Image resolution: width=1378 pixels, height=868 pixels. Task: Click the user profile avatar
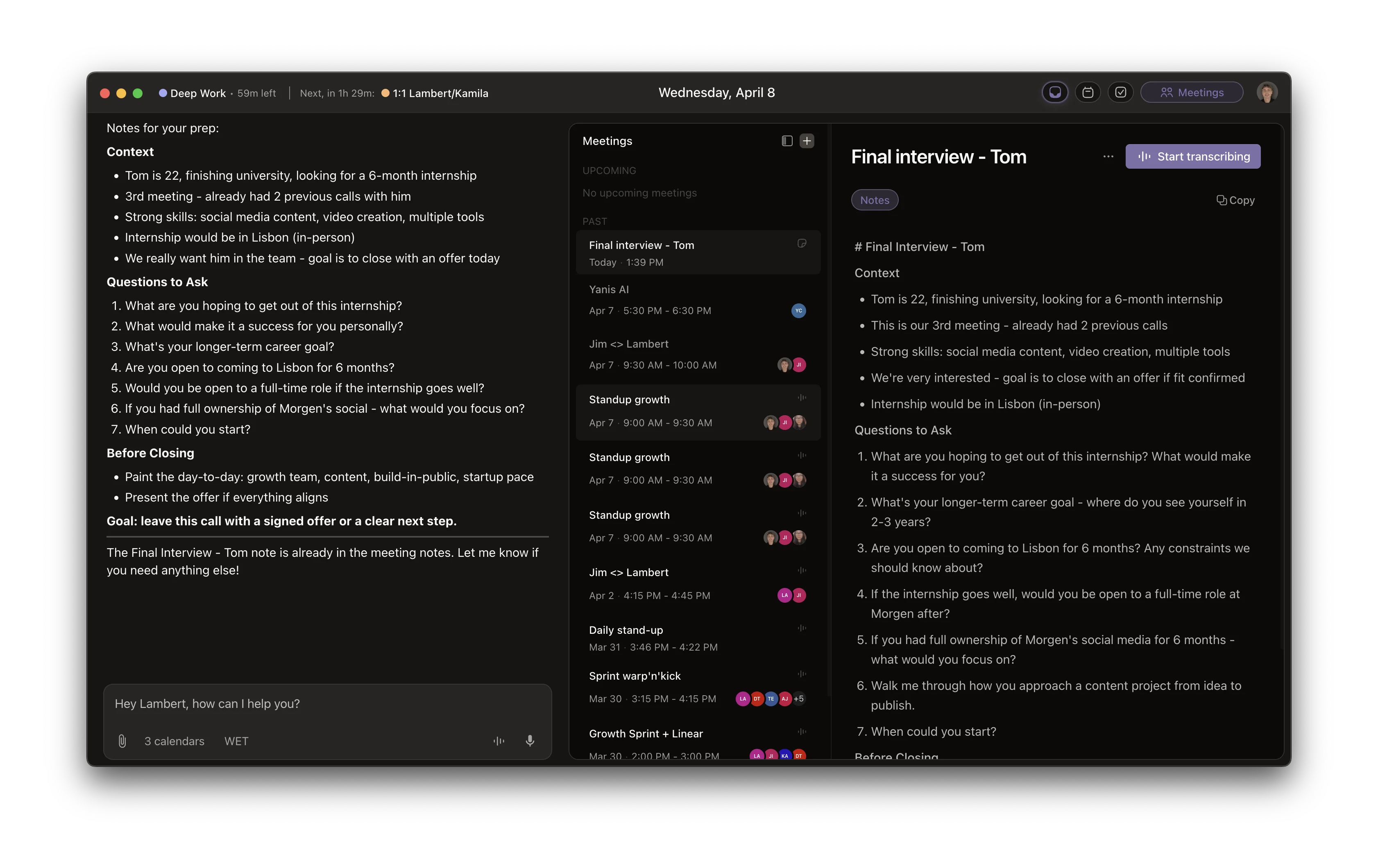[x=1267, y=93]
